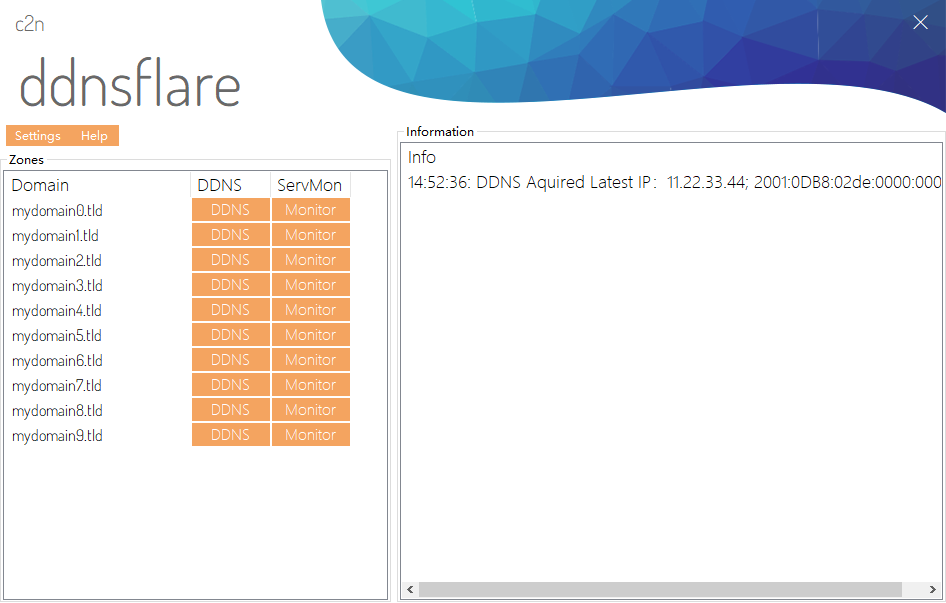The image size is (946, 603).
Task: Close the ddnsflare window
Action: 920,22
